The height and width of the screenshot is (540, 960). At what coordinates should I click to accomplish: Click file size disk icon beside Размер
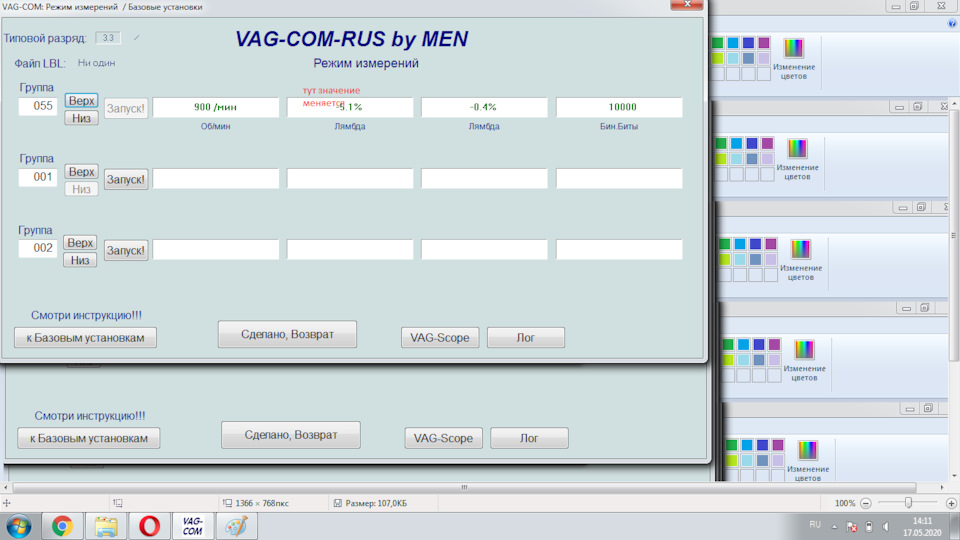(337, 503)
